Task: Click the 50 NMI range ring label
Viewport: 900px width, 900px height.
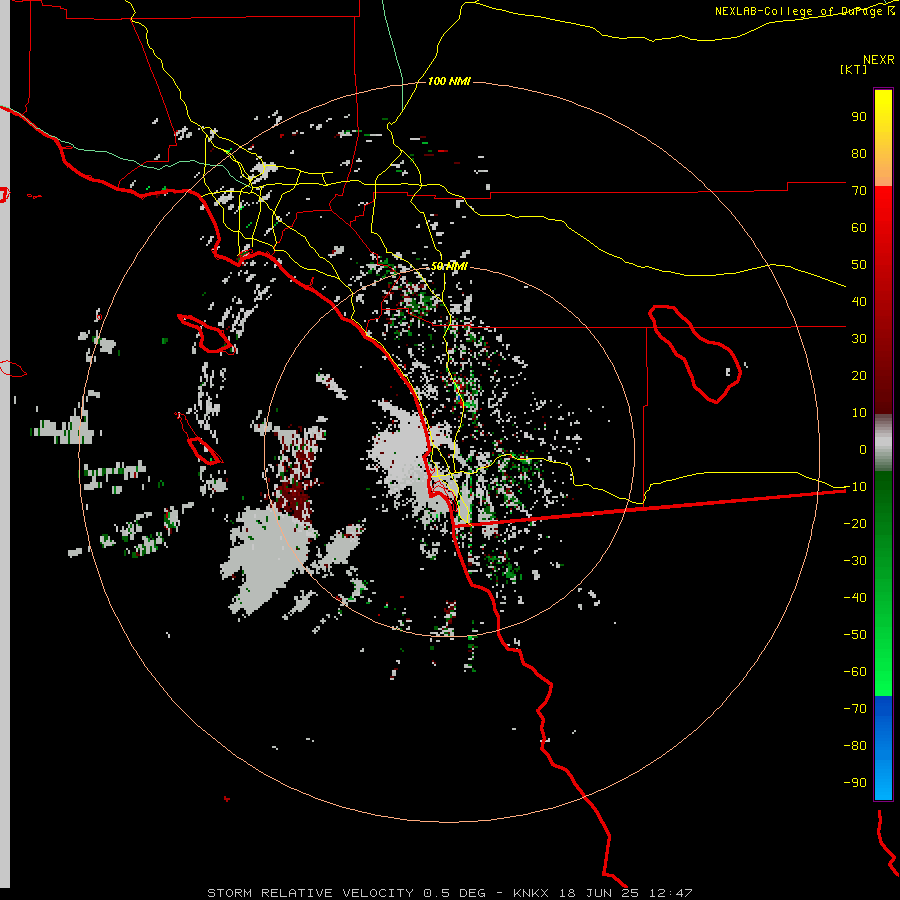Action: [x=449, y=266]
